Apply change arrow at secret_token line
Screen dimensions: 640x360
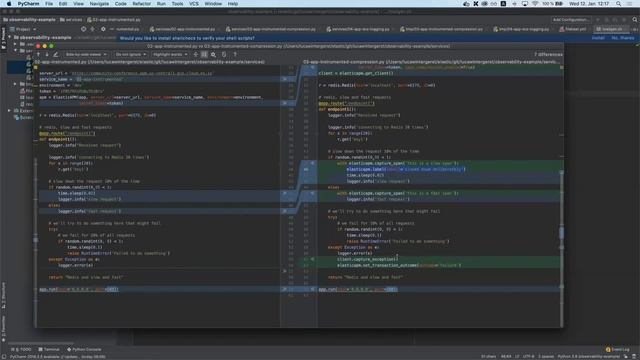point(285,103)
